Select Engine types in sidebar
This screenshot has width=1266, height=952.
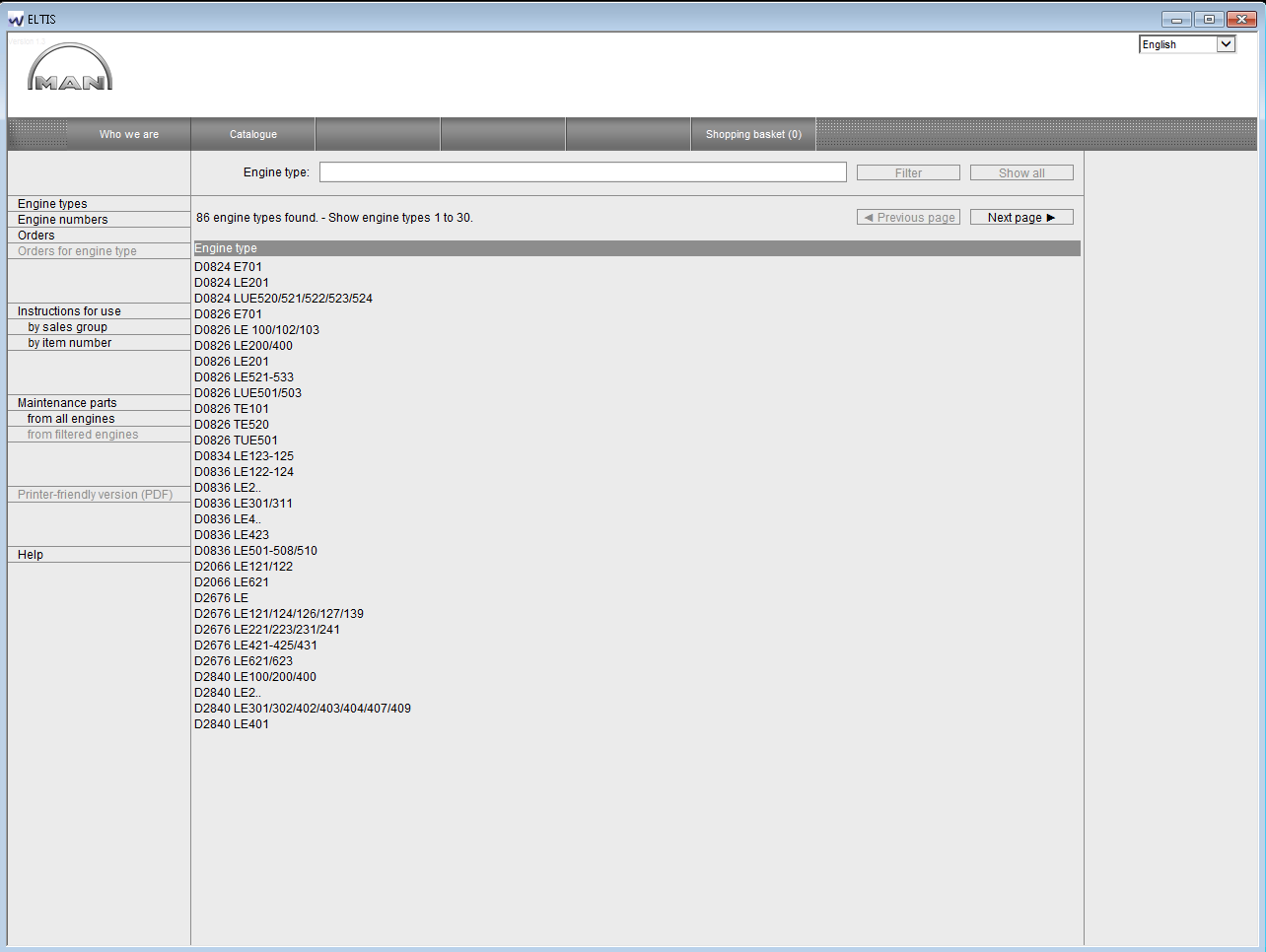(x=52, y=204)
